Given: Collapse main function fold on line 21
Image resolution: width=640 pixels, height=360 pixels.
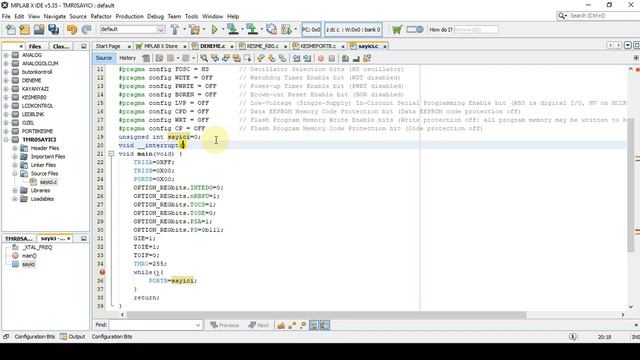Looking at the screenshot, I should [111, 154].
